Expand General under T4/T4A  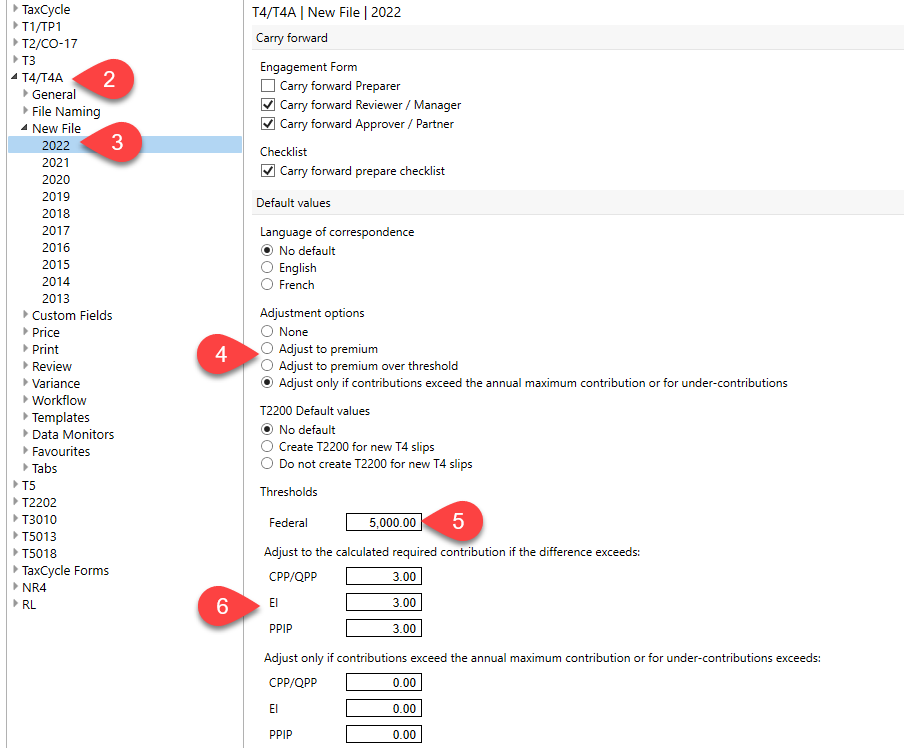click(25, 93)
